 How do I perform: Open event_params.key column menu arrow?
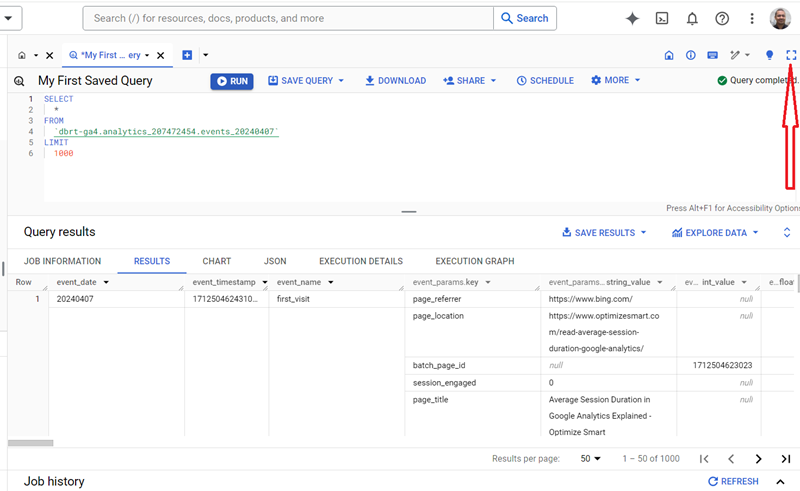[x=488, y=282]
